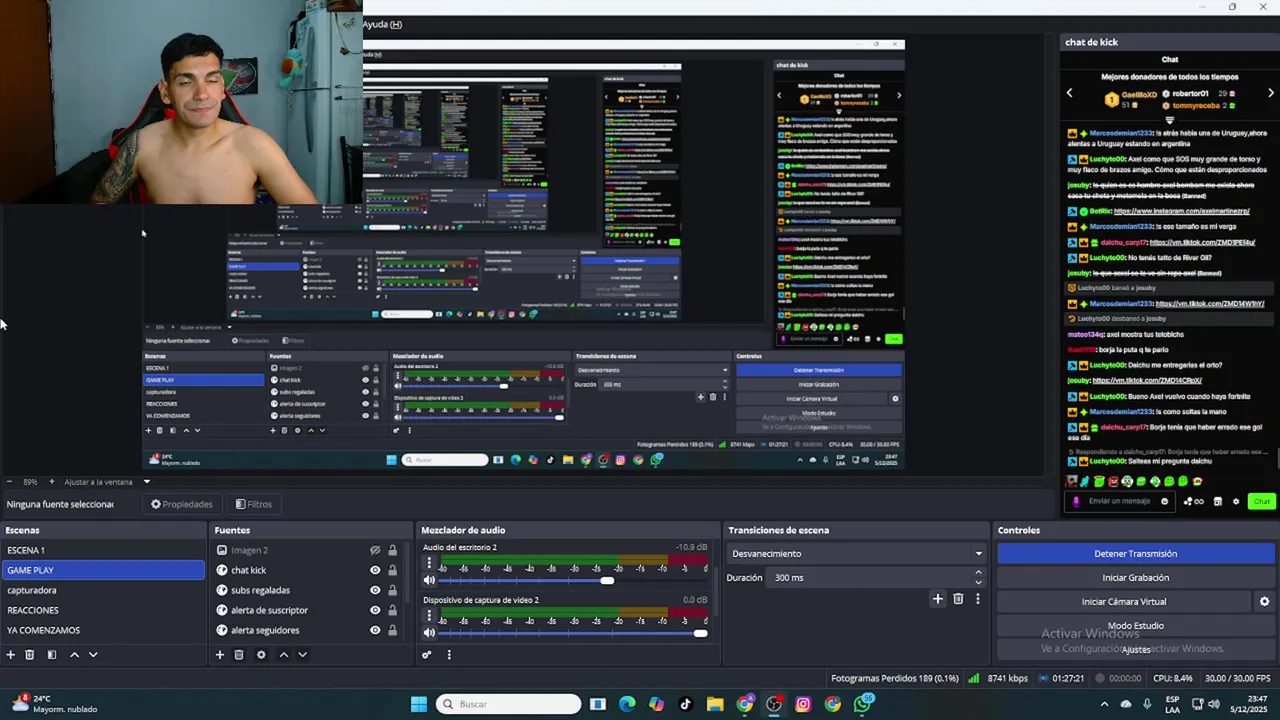Viewport: 1280px width, 720px height.
Task: Mute Dispositivo de captura de video 2
Action: (x=429, y=633)
